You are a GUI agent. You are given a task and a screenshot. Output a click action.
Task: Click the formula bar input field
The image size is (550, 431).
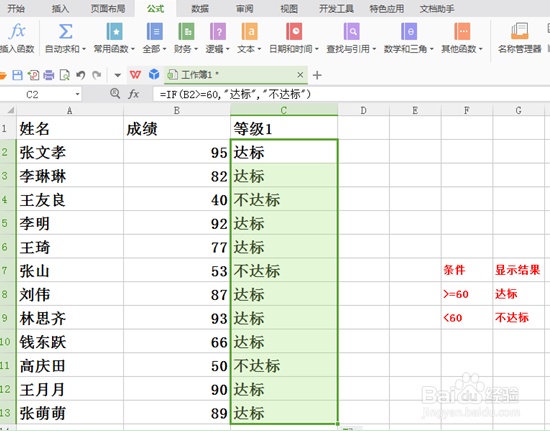pyautogui.click(x=351, y=94)
